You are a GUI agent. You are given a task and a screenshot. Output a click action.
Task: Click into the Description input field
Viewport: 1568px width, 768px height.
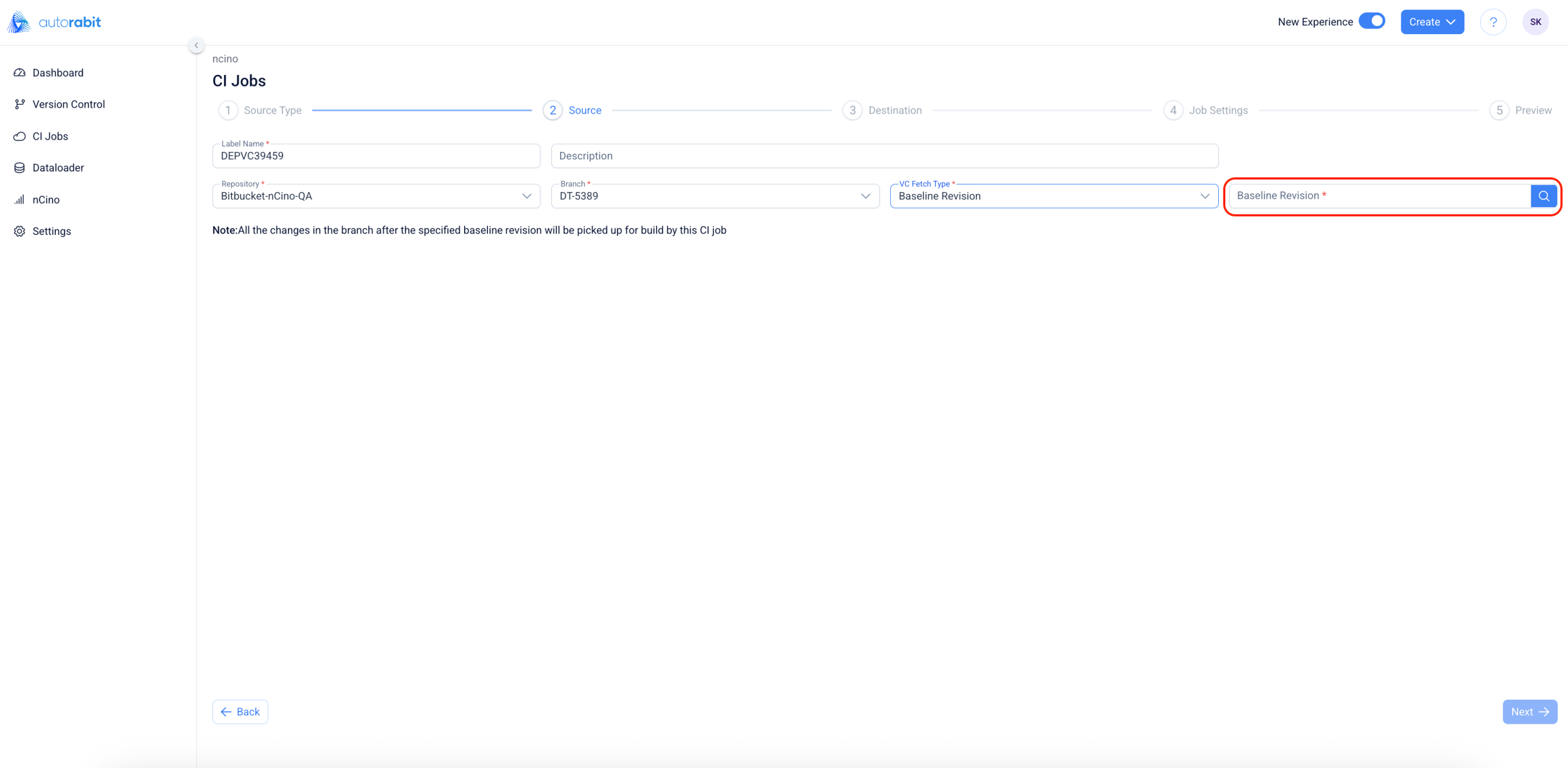[884, 156]
